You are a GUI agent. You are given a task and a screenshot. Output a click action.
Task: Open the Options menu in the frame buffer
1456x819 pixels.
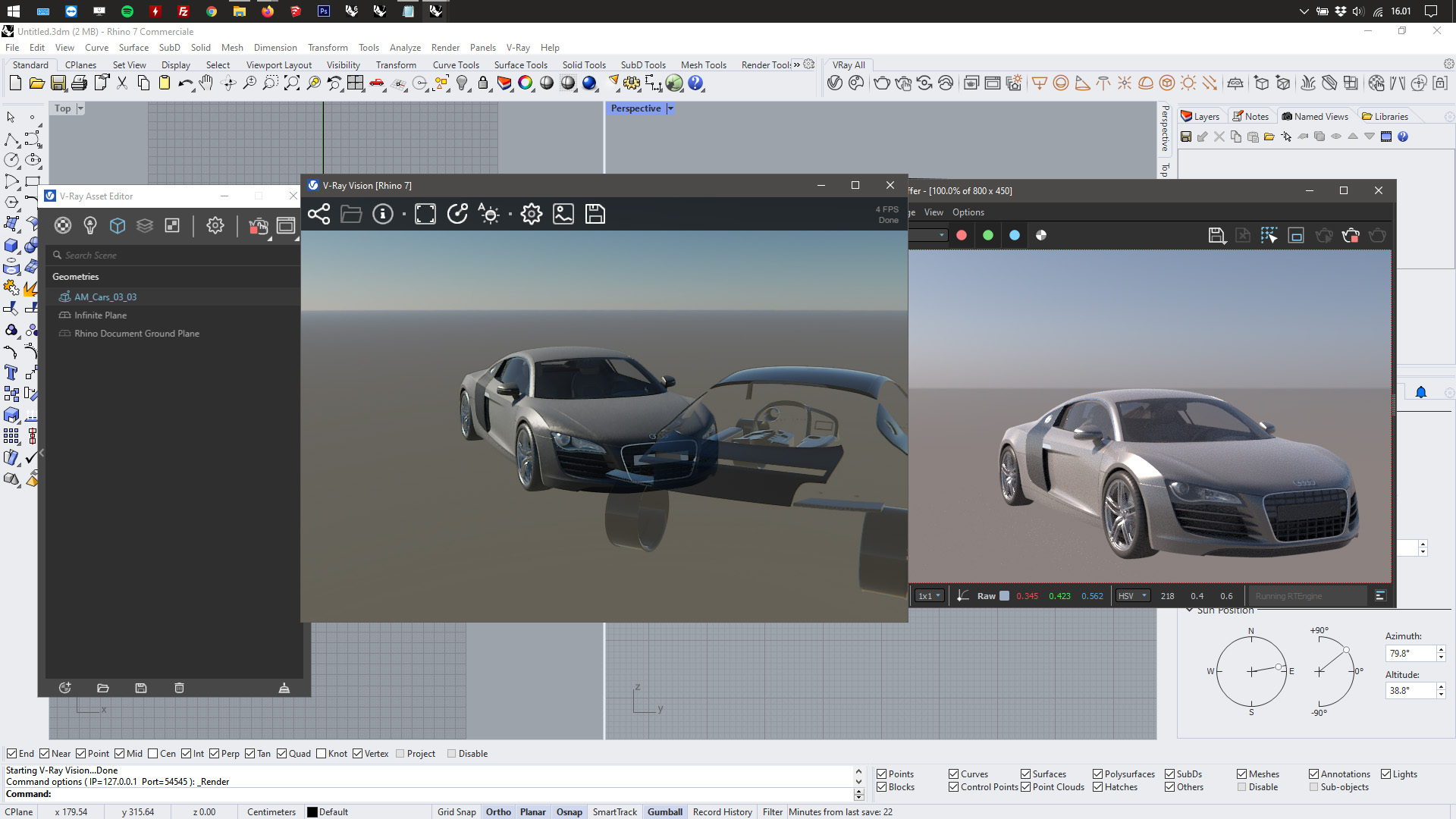point(968,212)
